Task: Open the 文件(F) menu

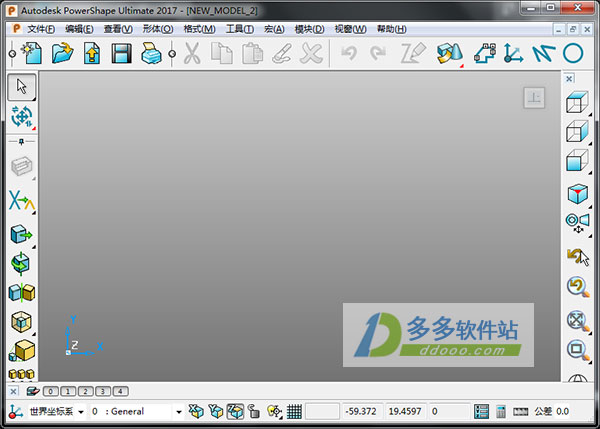Action: click(41, 29)
